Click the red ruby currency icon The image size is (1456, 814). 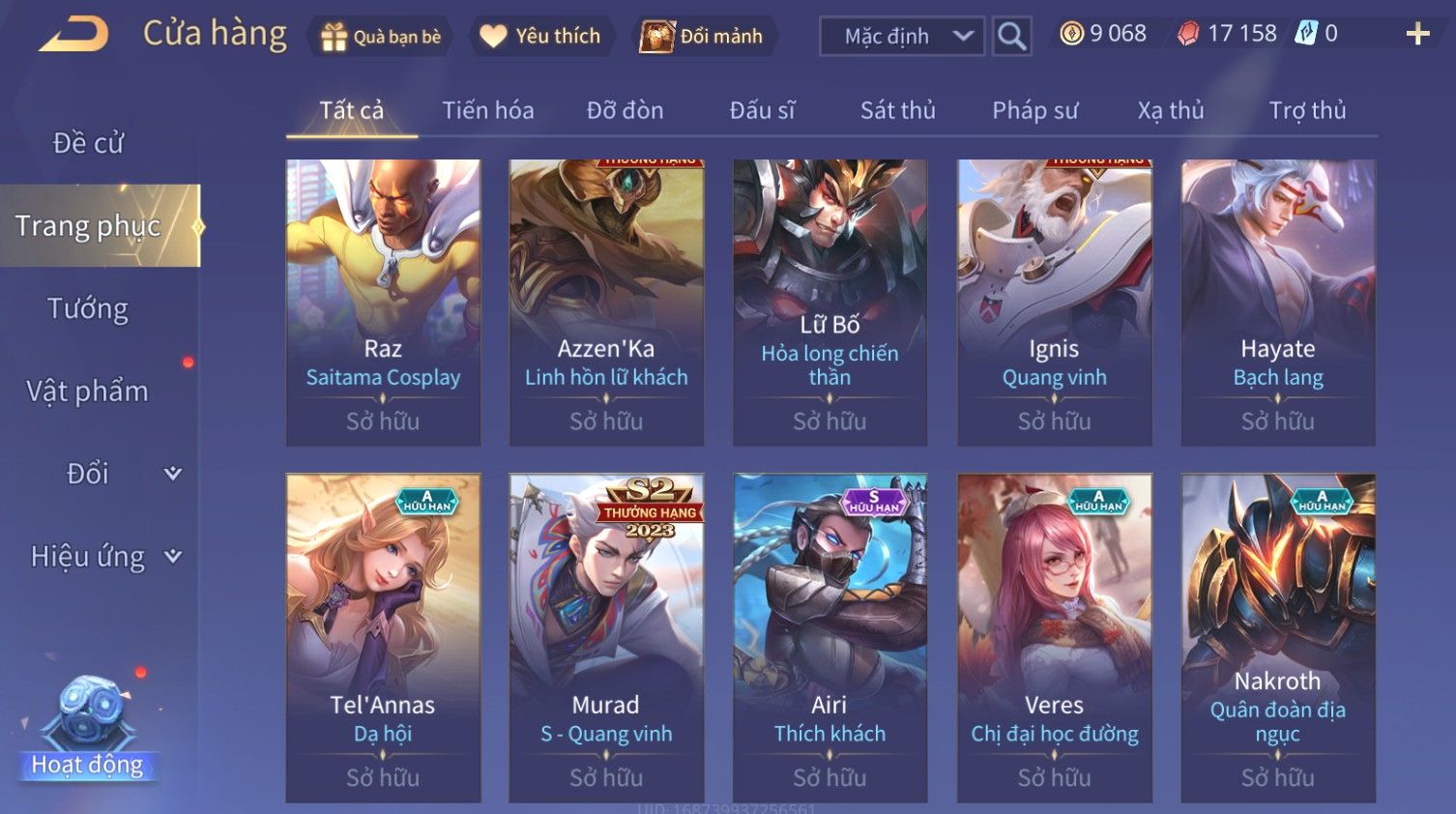pos(1188,34)
